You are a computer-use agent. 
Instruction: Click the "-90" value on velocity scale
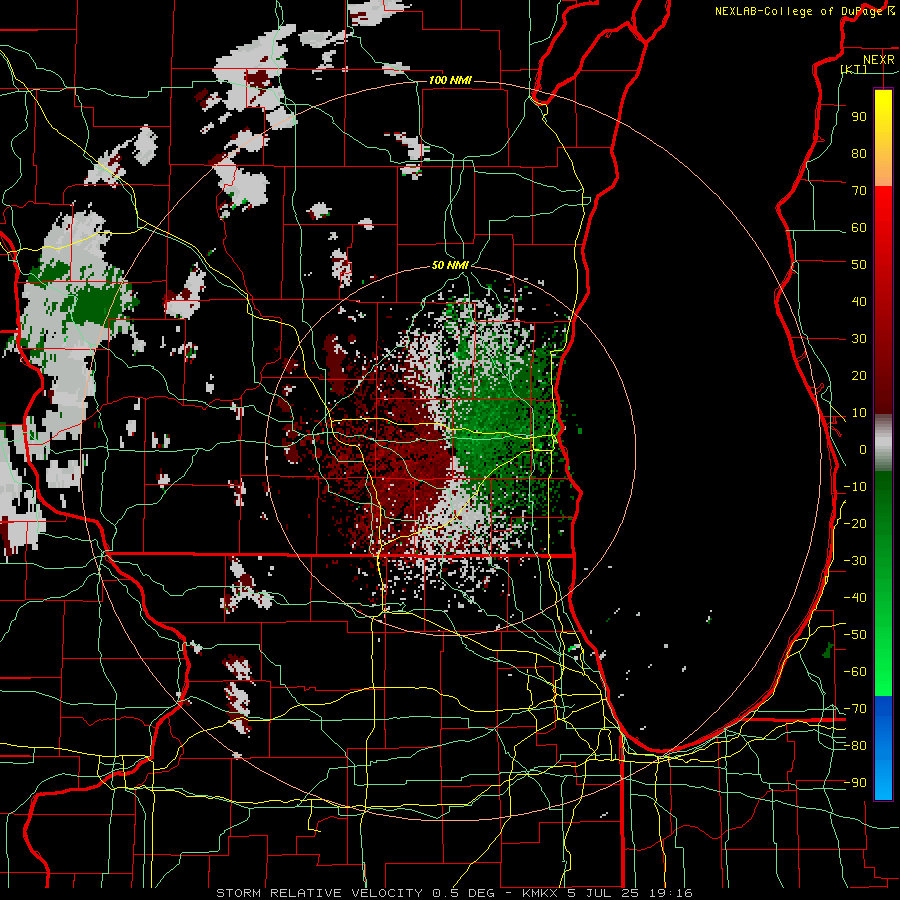pos(855,783)
